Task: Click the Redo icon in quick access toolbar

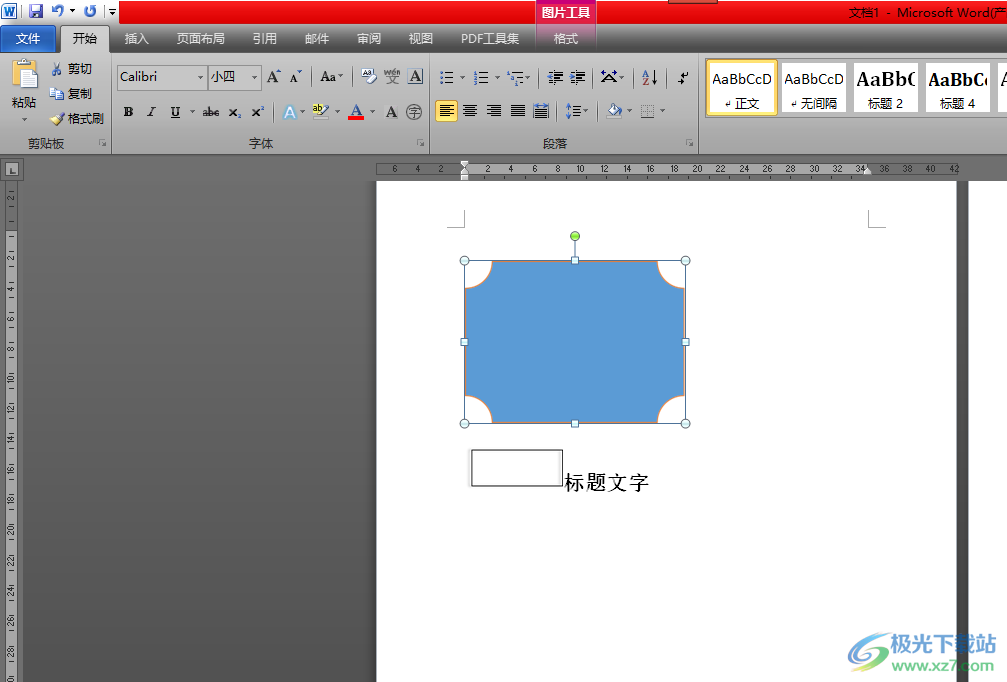Action: coord(90,11)
